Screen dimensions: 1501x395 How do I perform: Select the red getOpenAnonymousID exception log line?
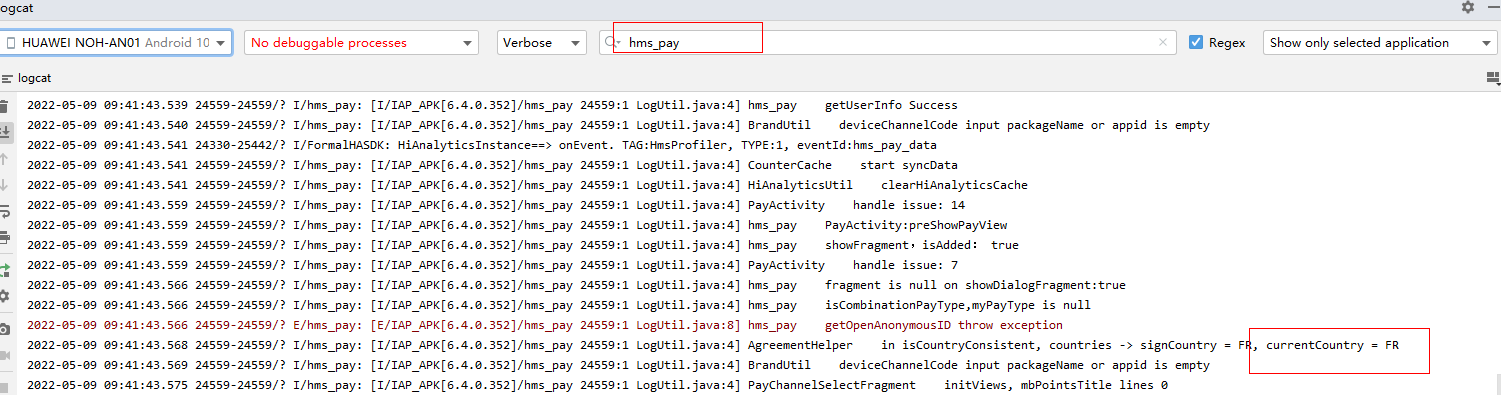point(544,325)
